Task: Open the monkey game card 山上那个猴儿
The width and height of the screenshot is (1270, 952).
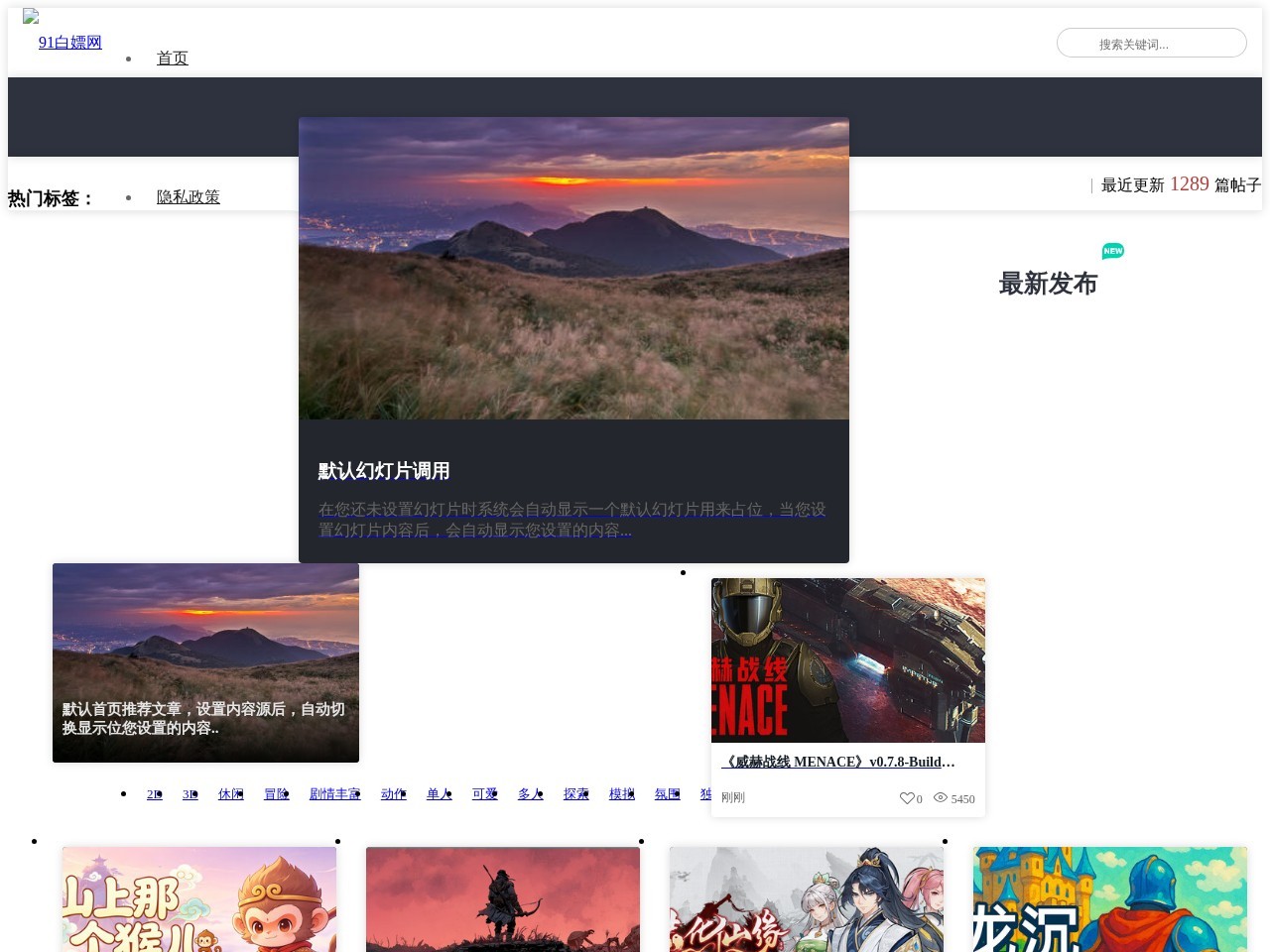Action: (199, 899)
